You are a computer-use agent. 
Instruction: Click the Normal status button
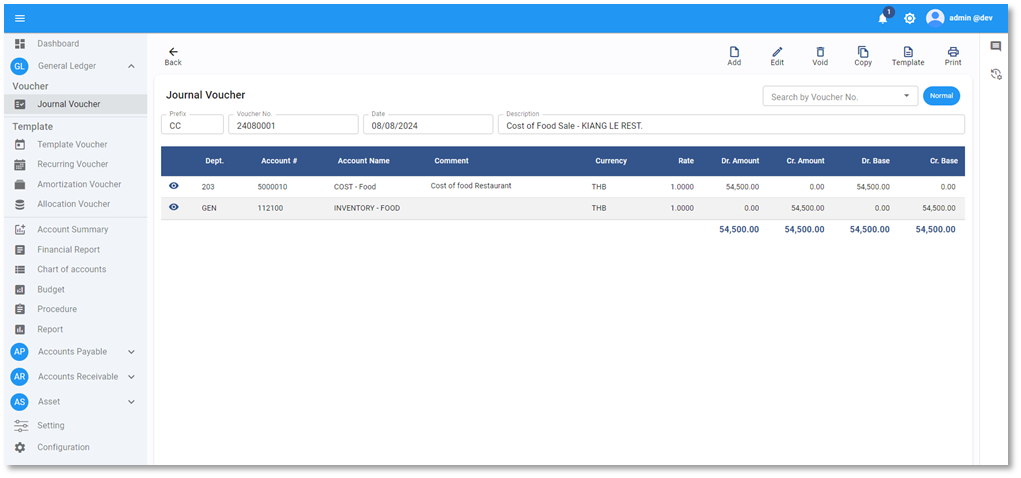pos(941,96)
